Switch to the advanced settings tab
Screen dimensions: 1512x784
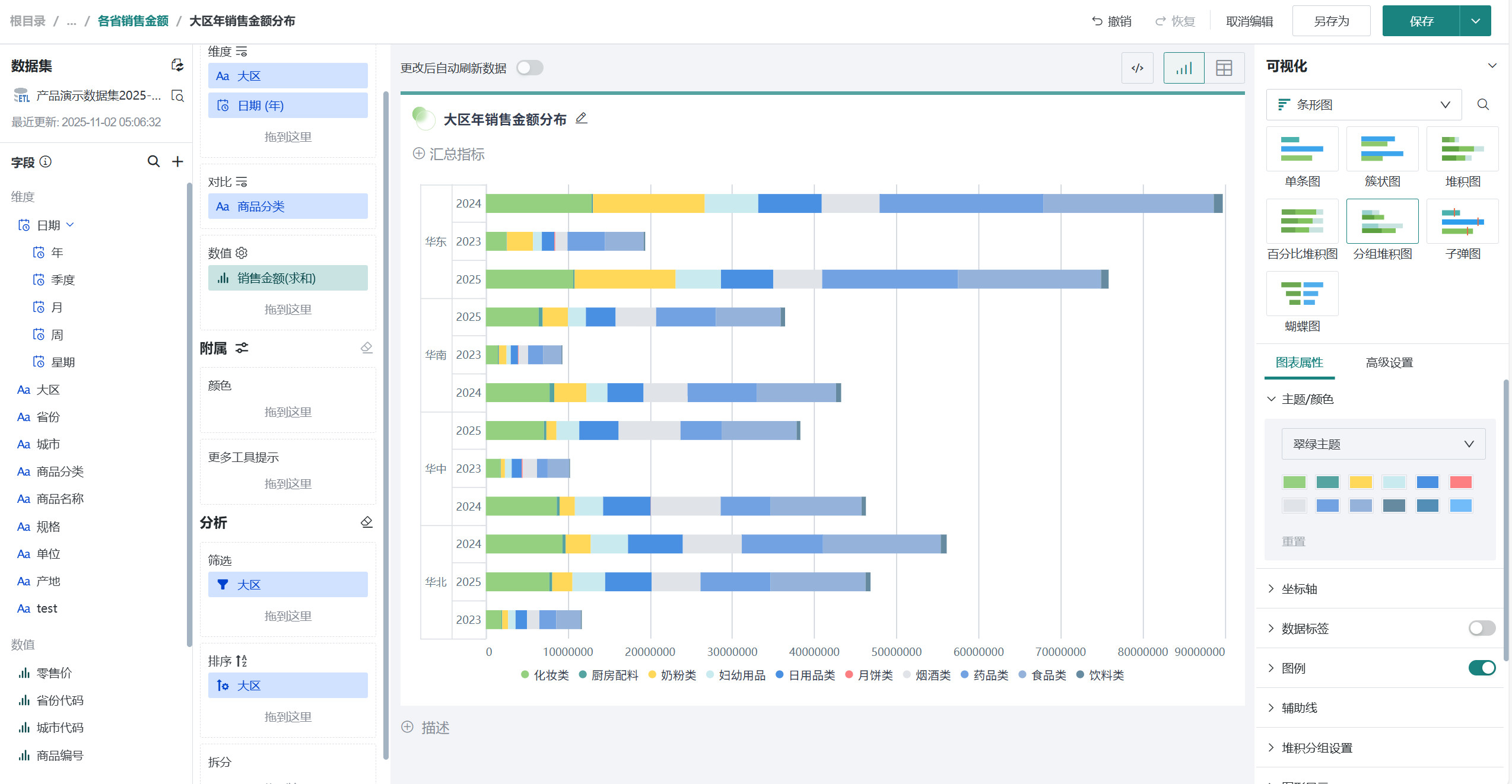pos(1389,362)
